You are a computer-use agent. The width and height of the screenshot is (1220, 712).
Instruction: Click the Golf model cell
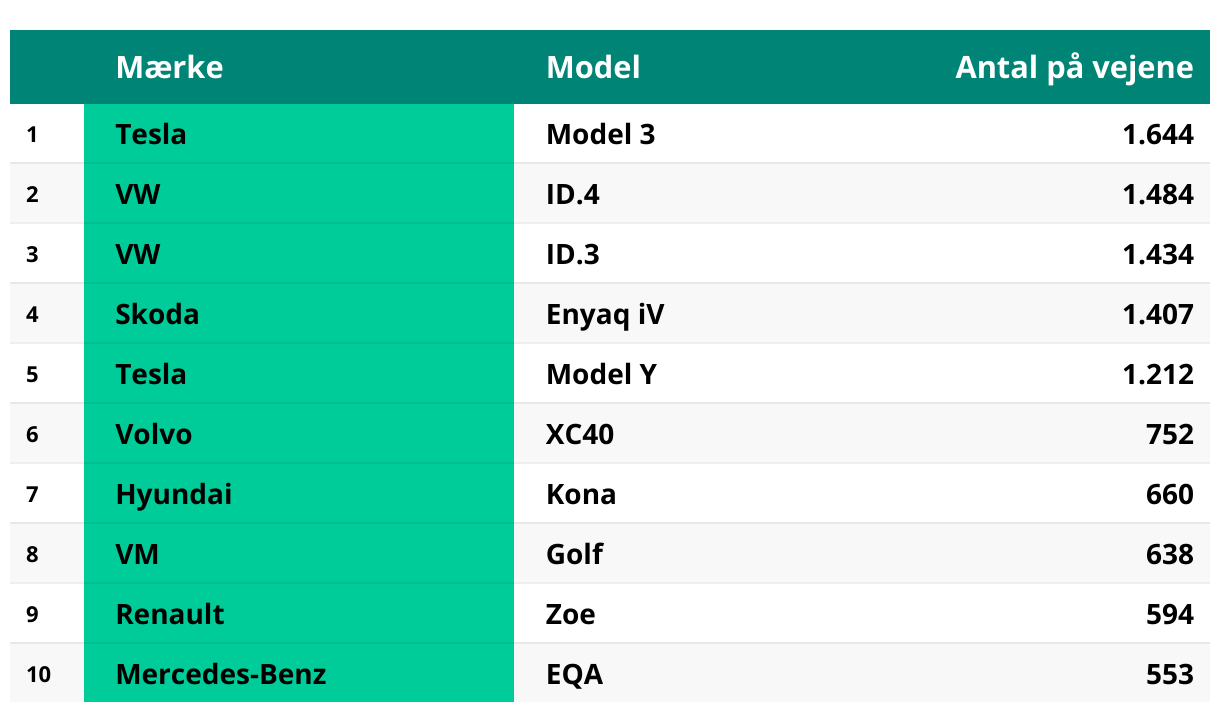point(575,554)
